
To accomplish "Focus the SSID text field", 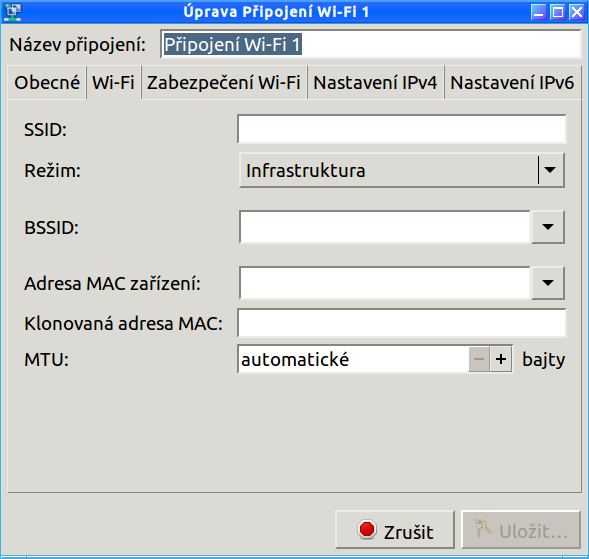I will 402,129.
